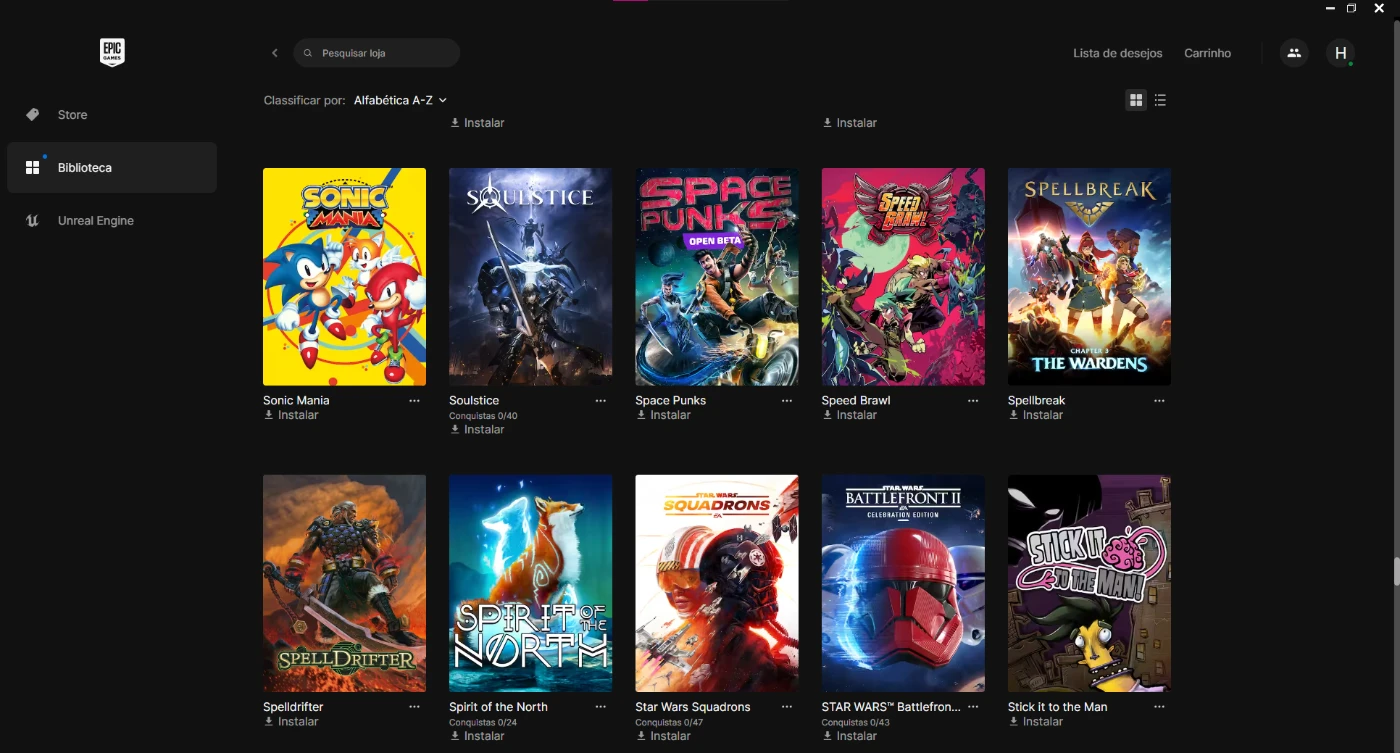The image size is (1400, 753).
Task: Click the Pesquisar loja search field
Action: point(377,53)
